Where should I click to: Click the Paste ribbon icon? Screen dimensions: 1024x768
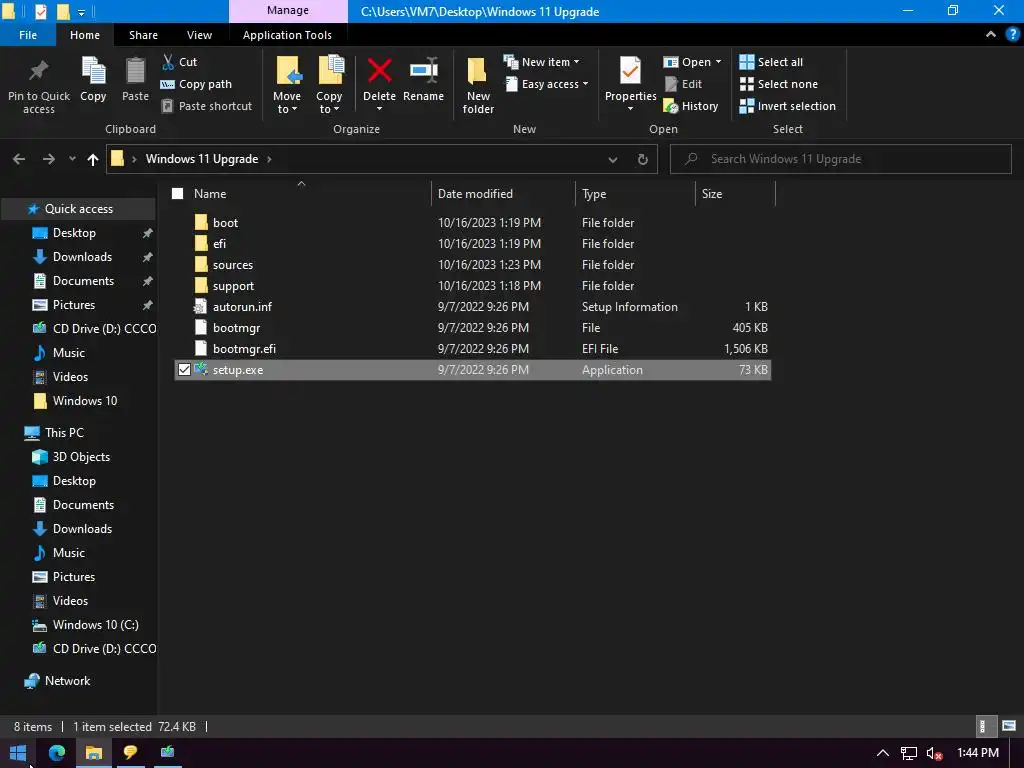[x=135, y=71]
